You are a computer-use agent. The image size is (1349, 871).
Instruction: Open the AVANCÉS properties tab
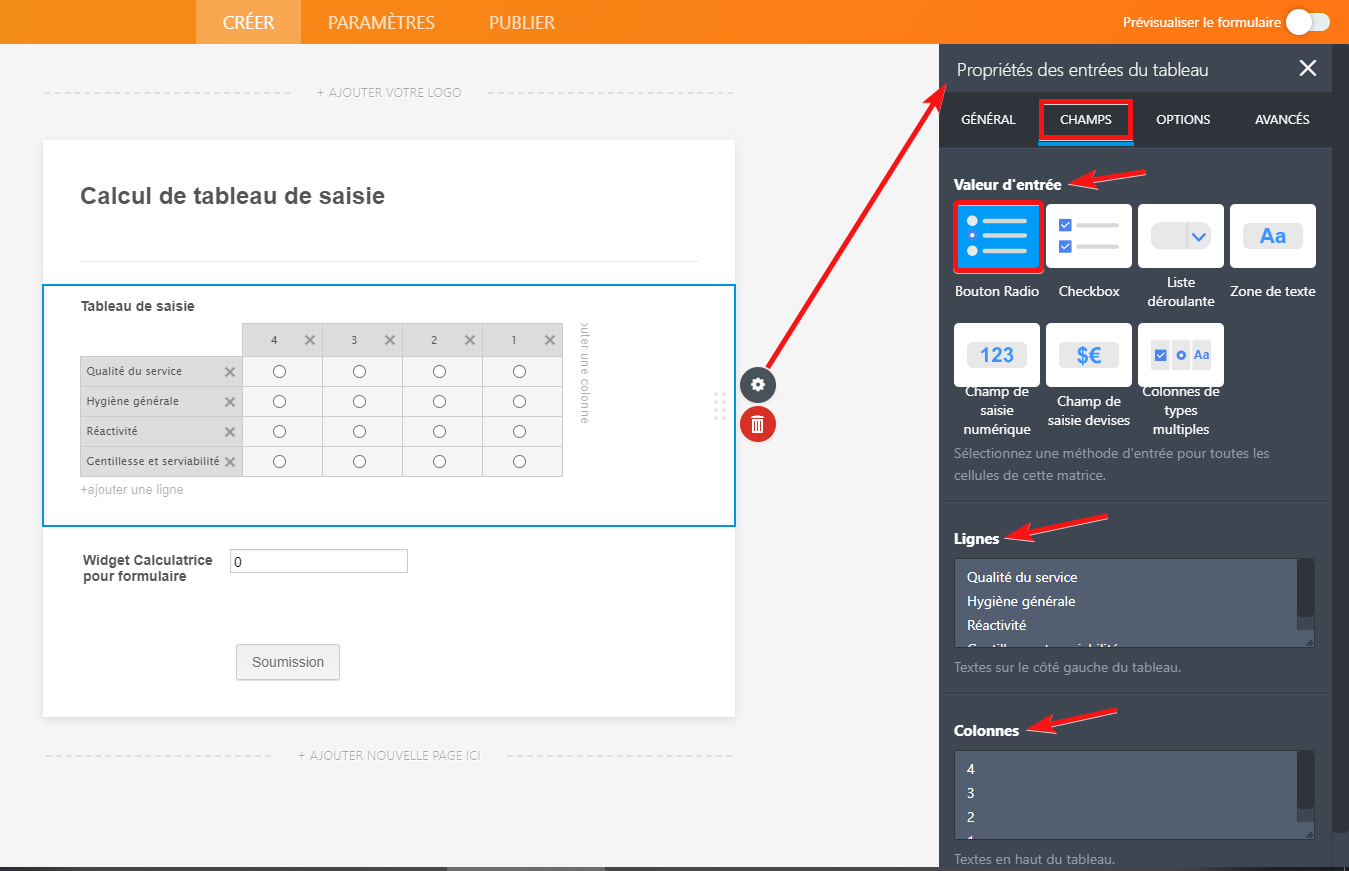[1282, 120]
